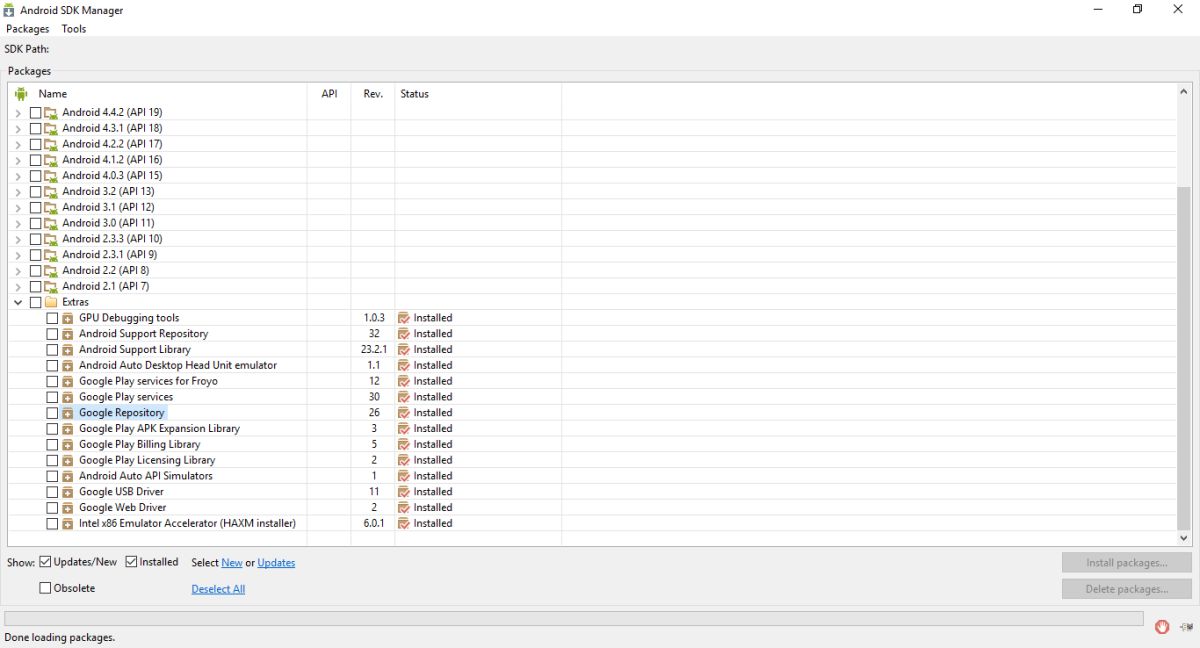Image resolution: width=1200 pixels, height=648 pixels.
Task: Click the Android SDK Manager title bar icon
Action: pyautogui.click(x=10, y=10)
